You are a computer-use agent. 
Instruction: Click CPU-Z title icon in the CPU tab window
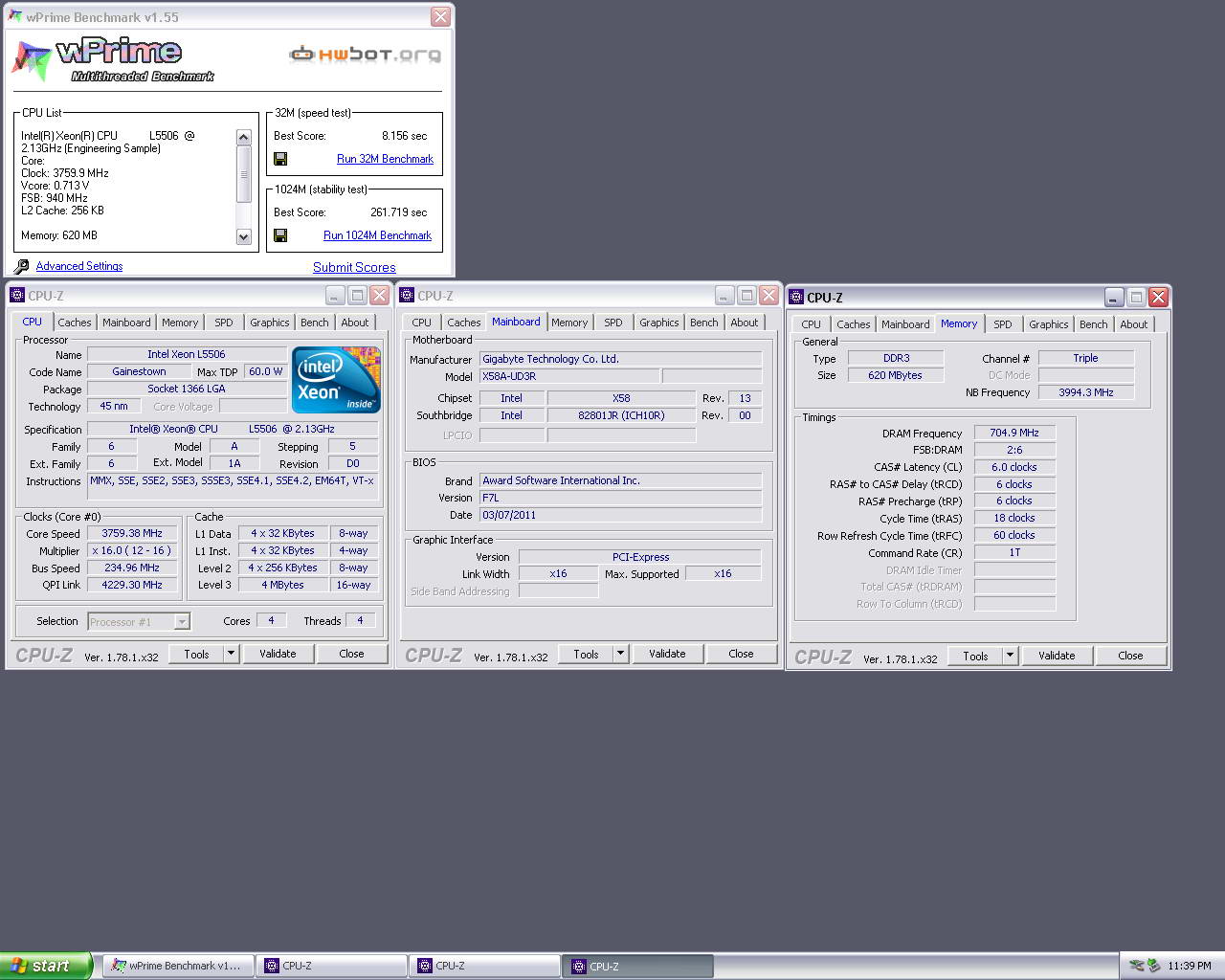[x=17, y=296]
